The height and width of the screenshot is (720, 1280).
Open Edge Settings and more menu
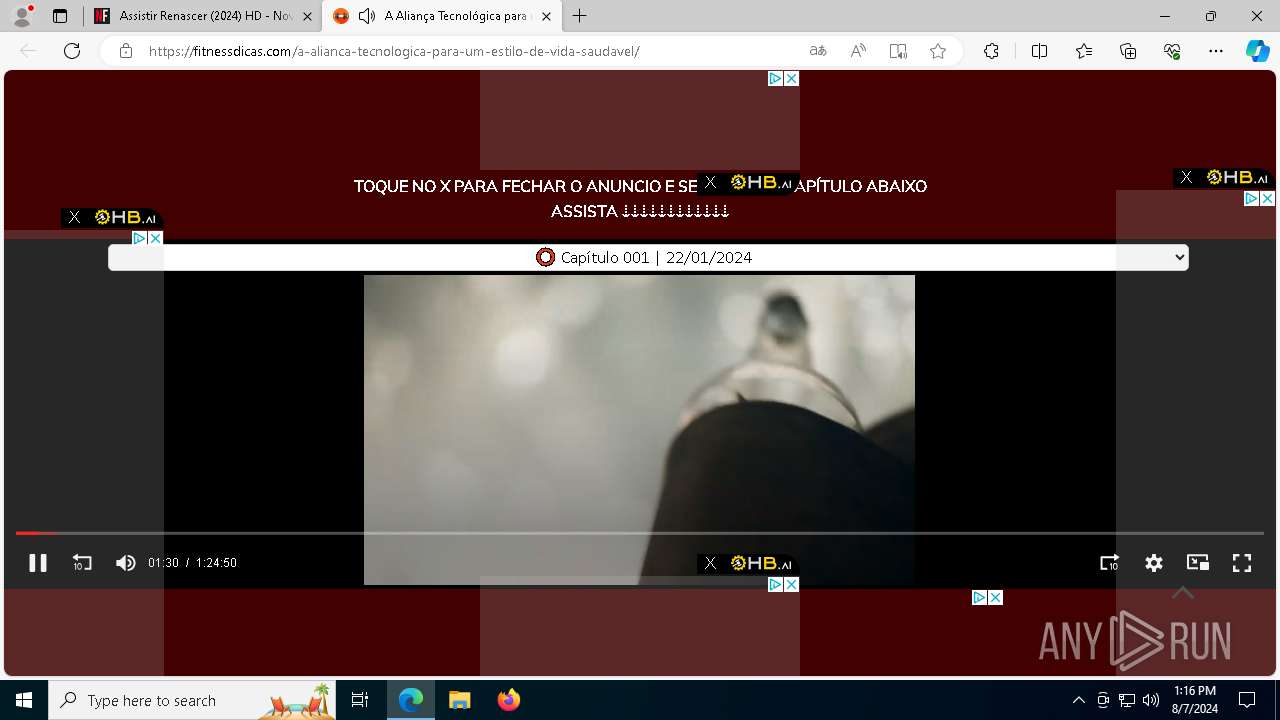1216,51
